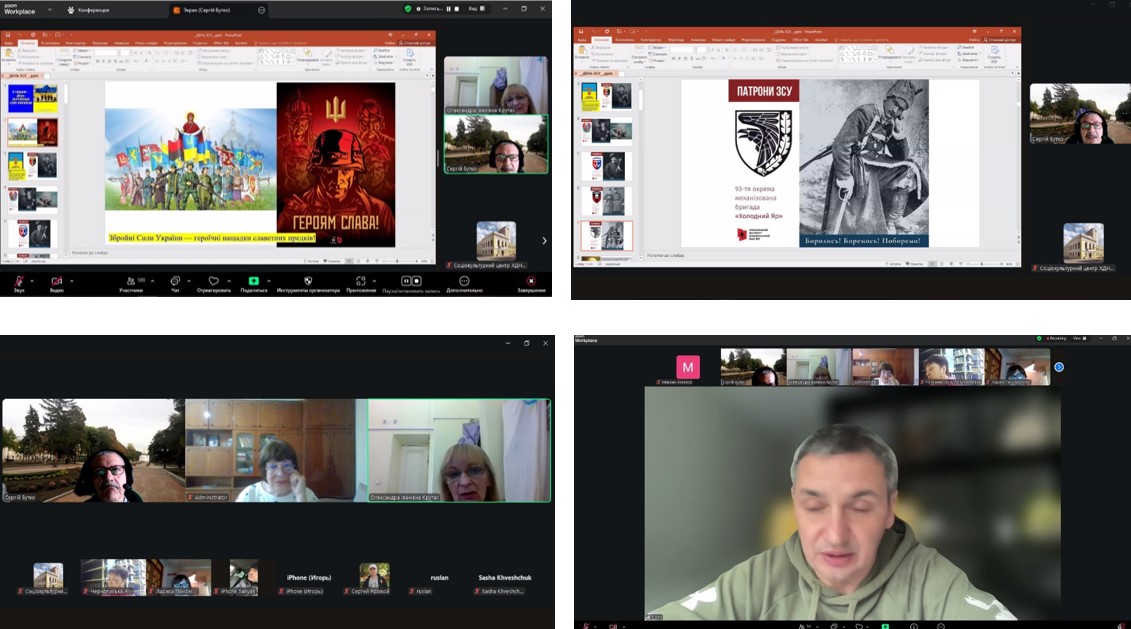Open Инструменты организатора shield icon
1131x629 pixels.
click(x=308, y=281)
